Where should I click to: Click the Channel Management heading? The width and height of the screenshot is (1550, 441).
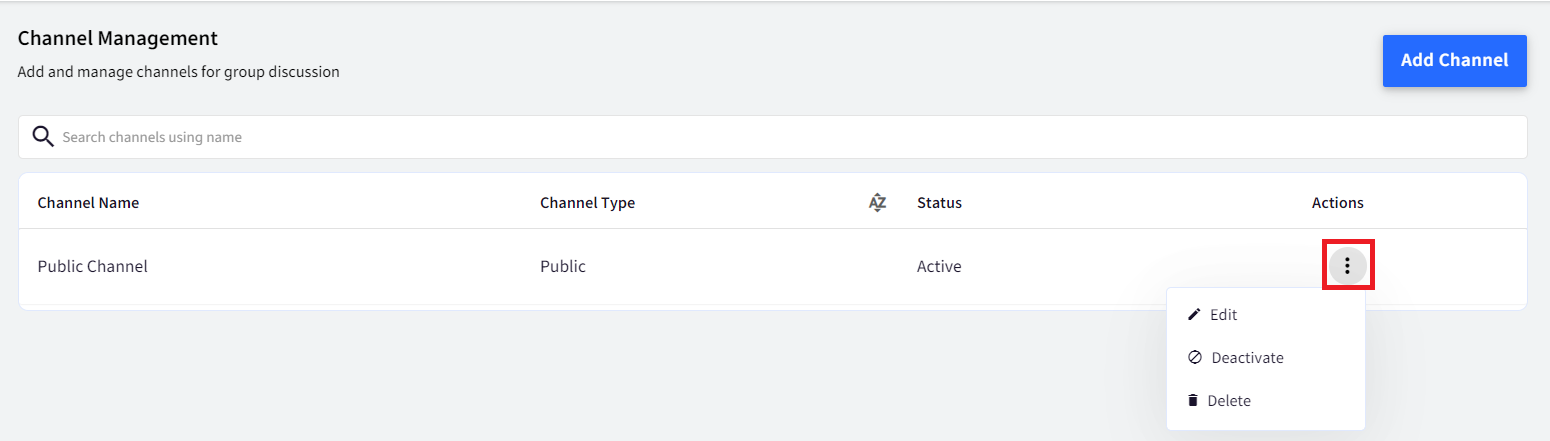(x=117, y=39)
